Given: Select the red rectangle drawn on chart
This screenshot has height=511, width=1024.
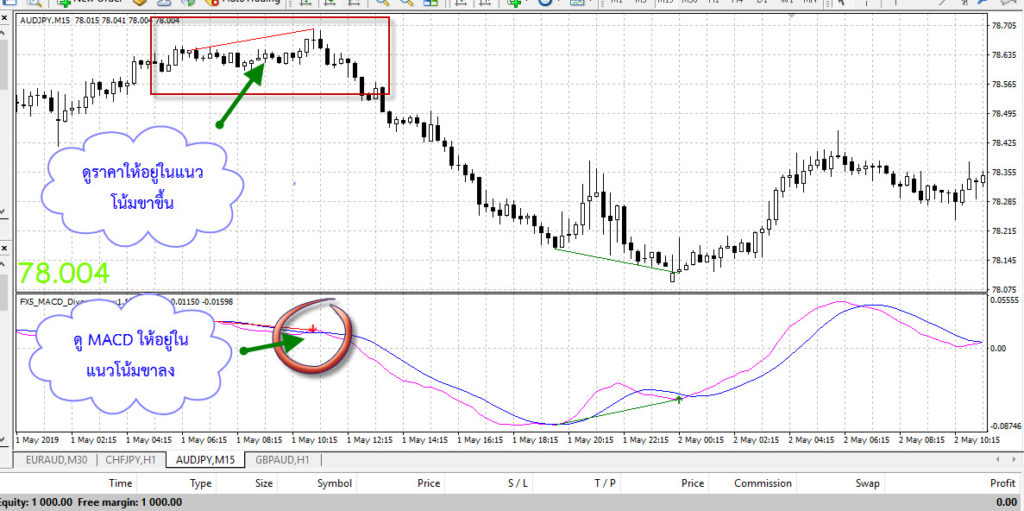Looking at the screenshot, I should tap(270, 18).
